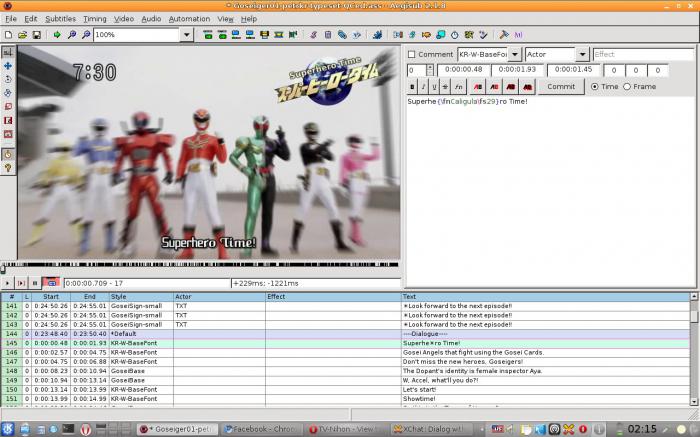Select row 151 Showtime! line
The height and width of the screenshot is (437, 700).
tap(346, 399)
